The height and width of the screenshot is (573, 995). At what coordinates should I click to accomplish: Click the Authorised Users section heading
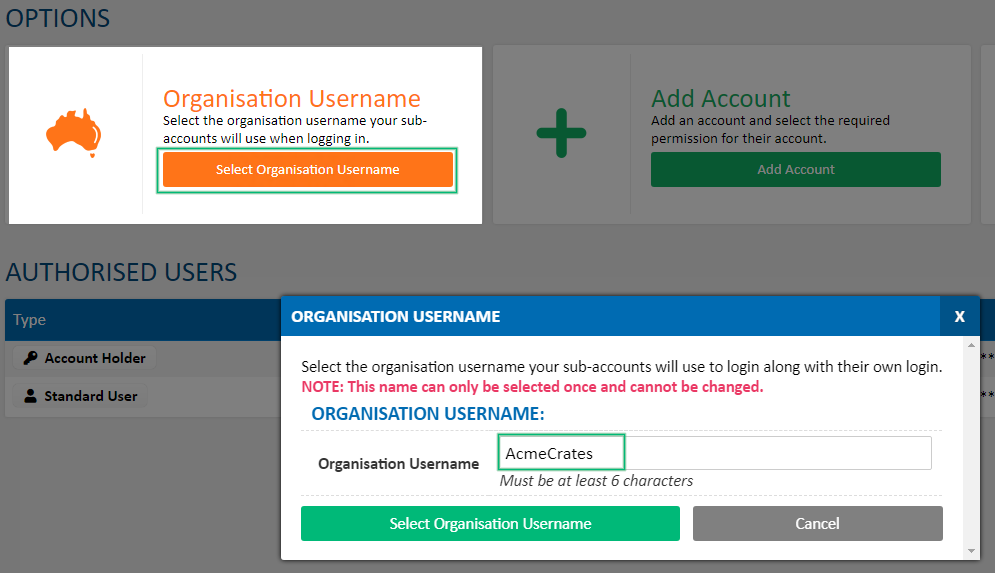(121, 272)
